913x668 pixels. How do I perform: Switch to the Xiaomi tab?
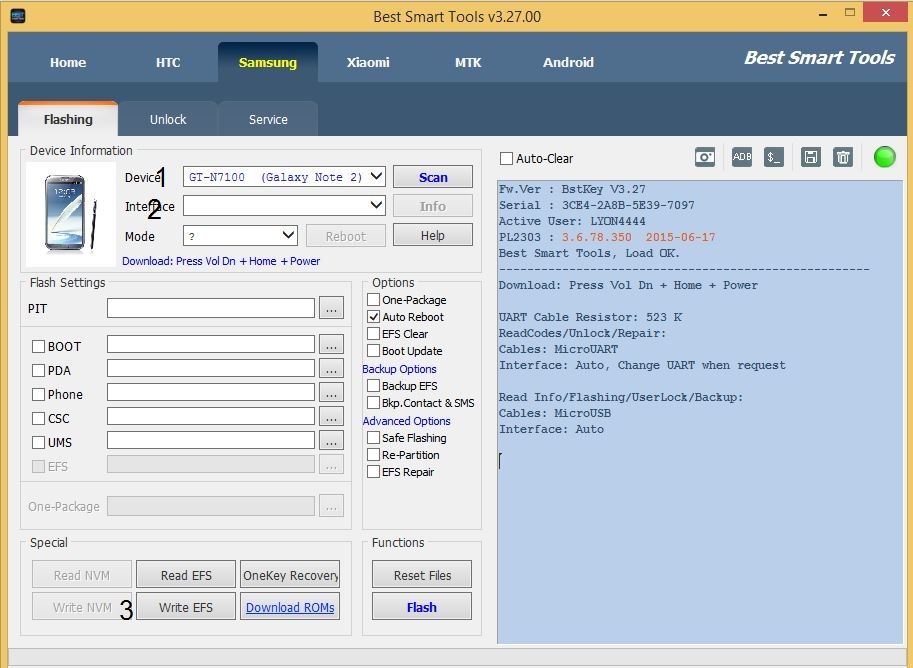368,62
